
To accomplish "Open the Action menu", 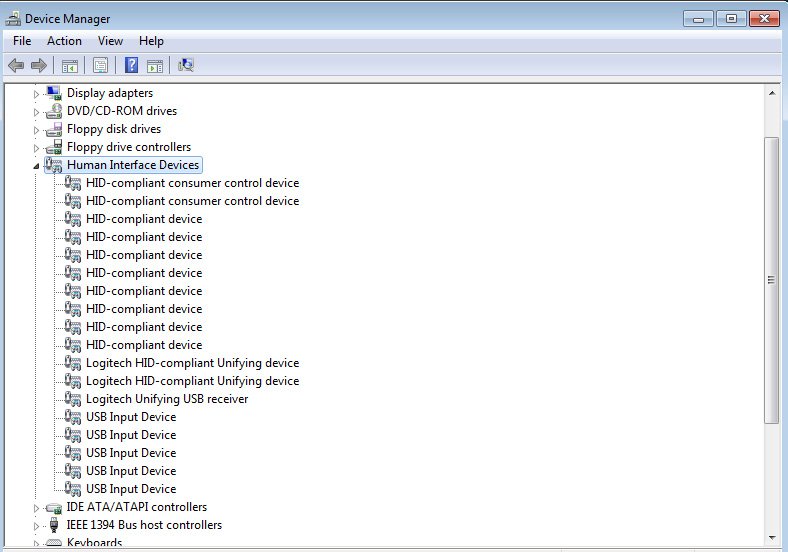I will [x=64, y=41].
